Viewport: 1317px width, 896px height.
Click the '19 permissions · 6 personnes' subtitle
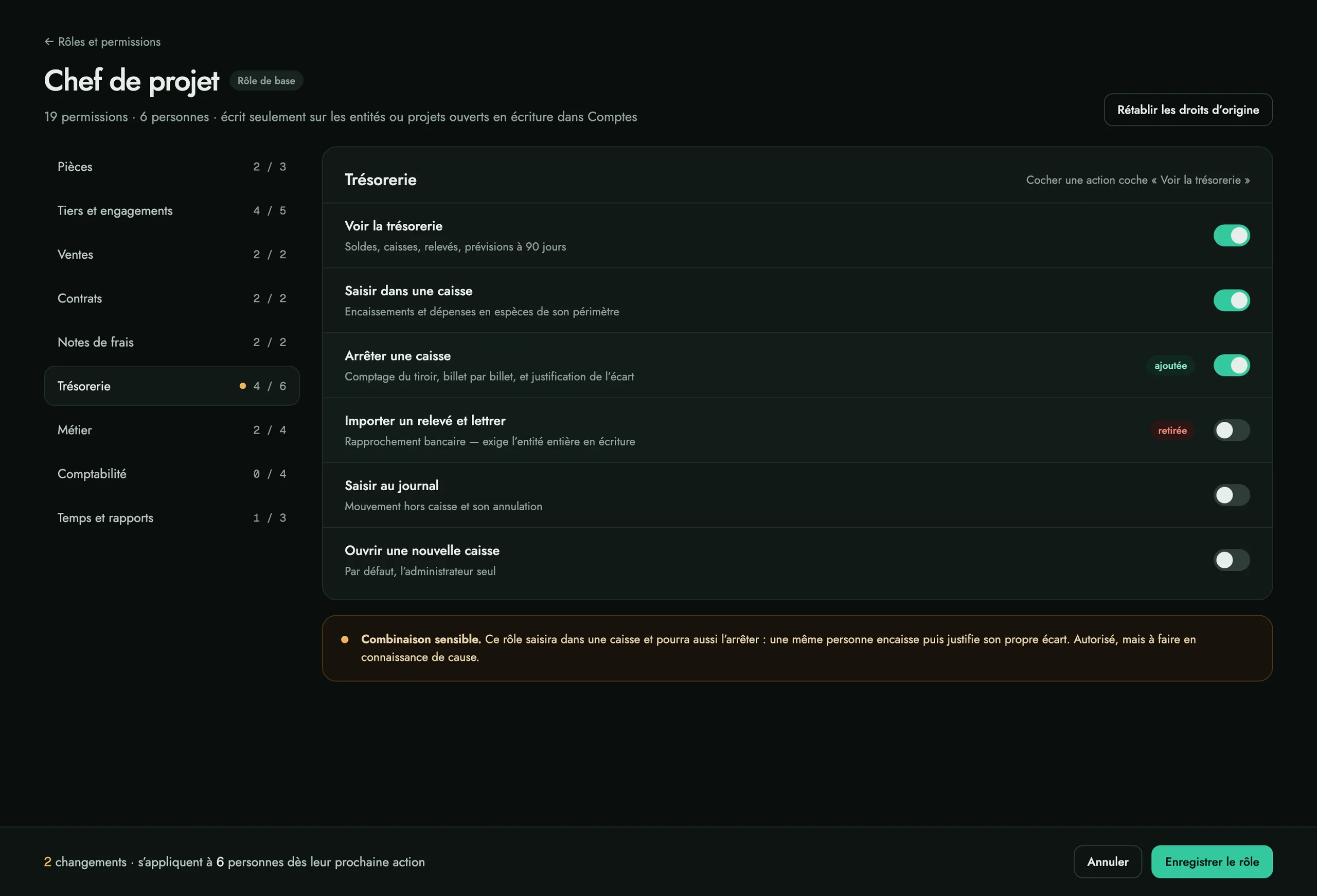pyautogui.click(x=341, y=117)
